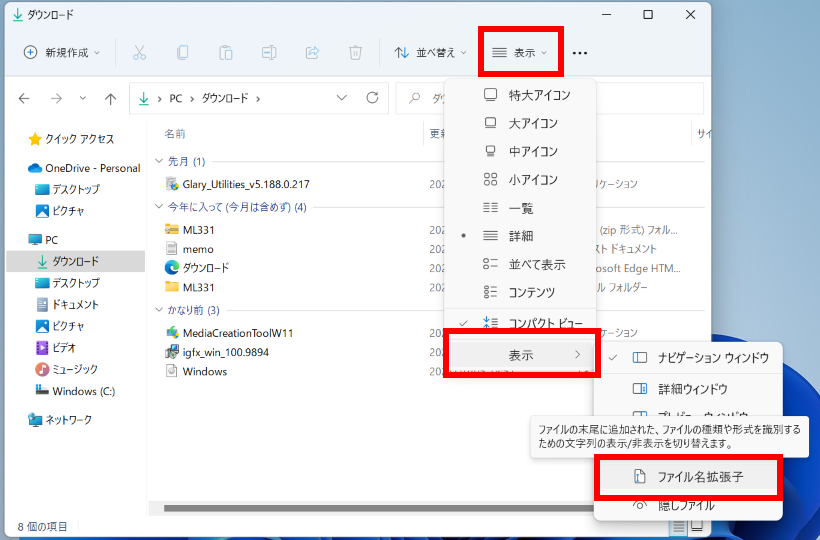820x540 pixels.
Task: Click the Cut scissors icon in toolbar
Action: (x=139, y=52)
